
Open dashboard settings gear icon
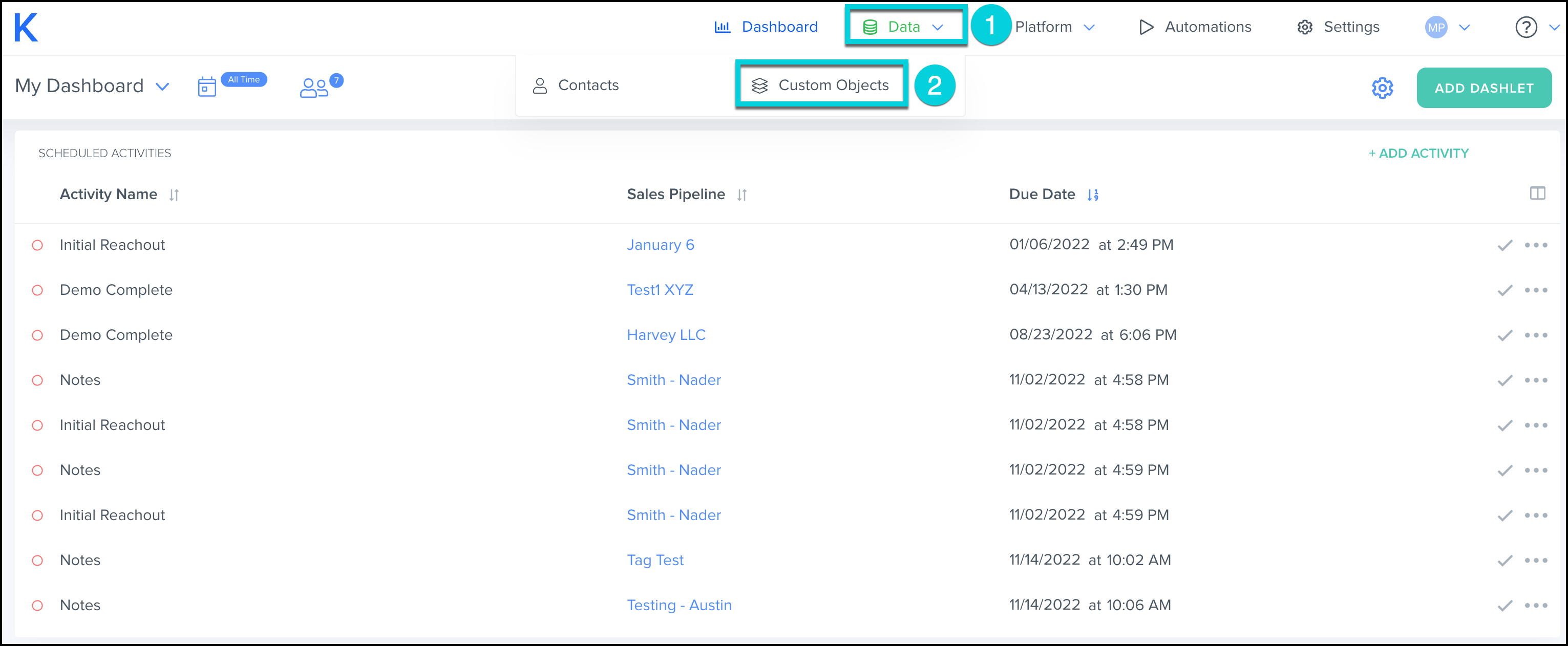1382,88
